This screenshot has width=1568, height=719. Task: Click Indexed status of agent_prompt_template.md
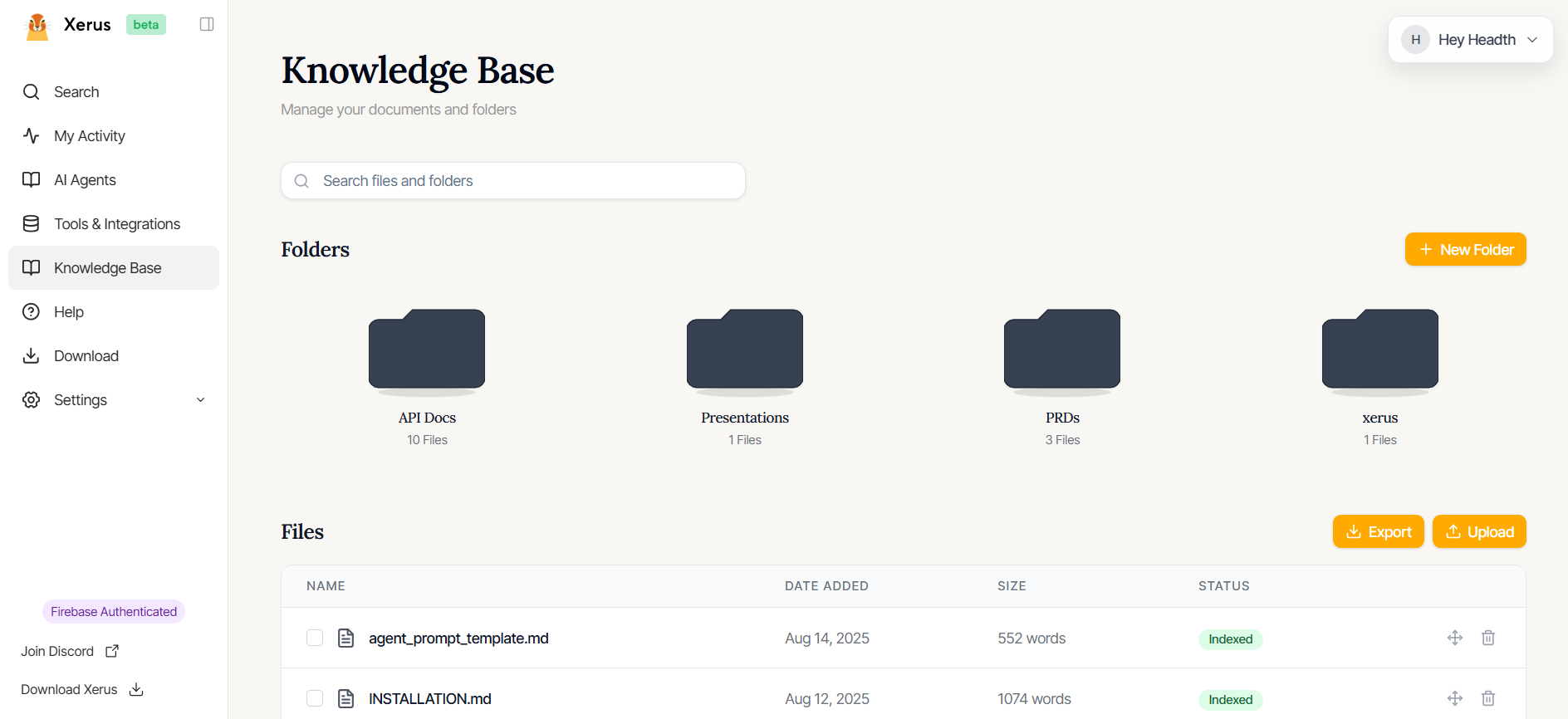[x=1230, y=639]
